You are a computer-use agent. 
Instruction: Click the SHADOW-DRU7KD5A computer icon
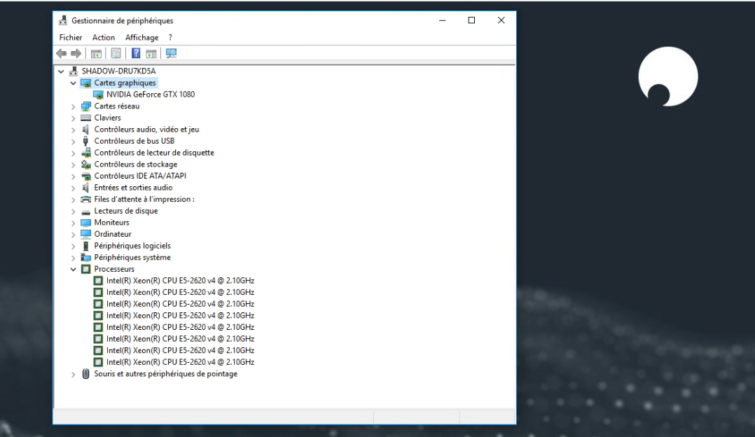tap(73, 71)
